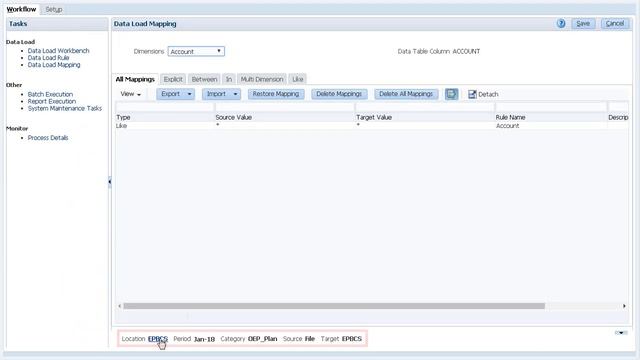Click the Rule Name filter field
Screen dimensions: 640x360
click(551, 107)
